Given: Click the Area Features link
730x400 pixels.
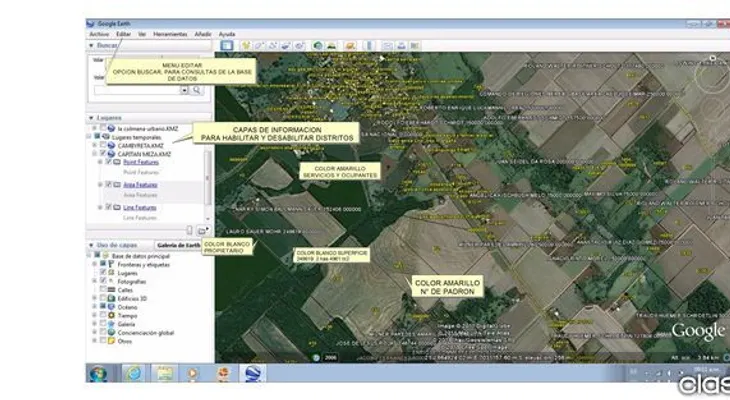Looking at the screenshot, I should point(140,185).
